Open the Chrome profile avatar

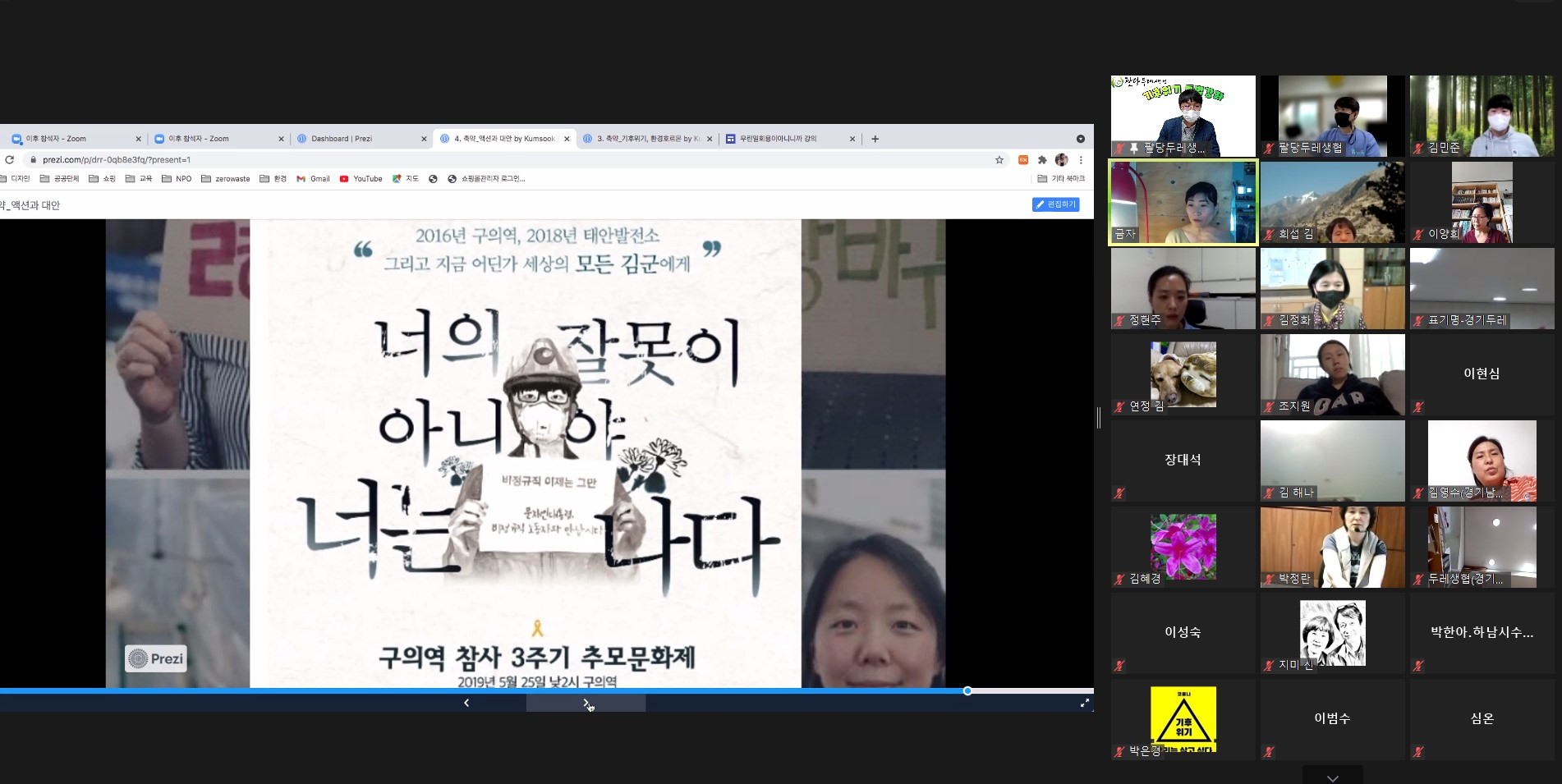tap(1062, 160)
